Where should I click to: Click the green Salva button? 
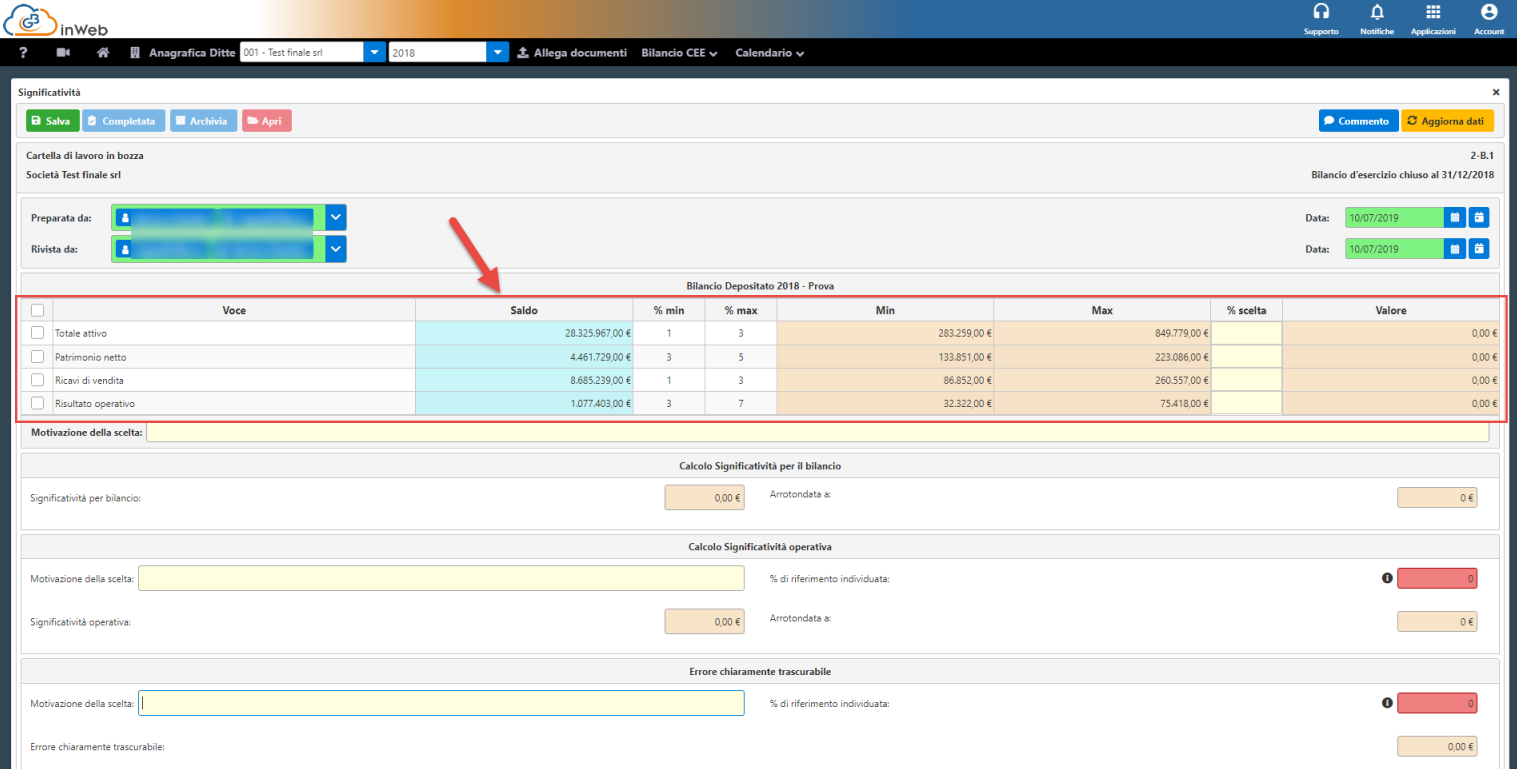coord(52,121)
